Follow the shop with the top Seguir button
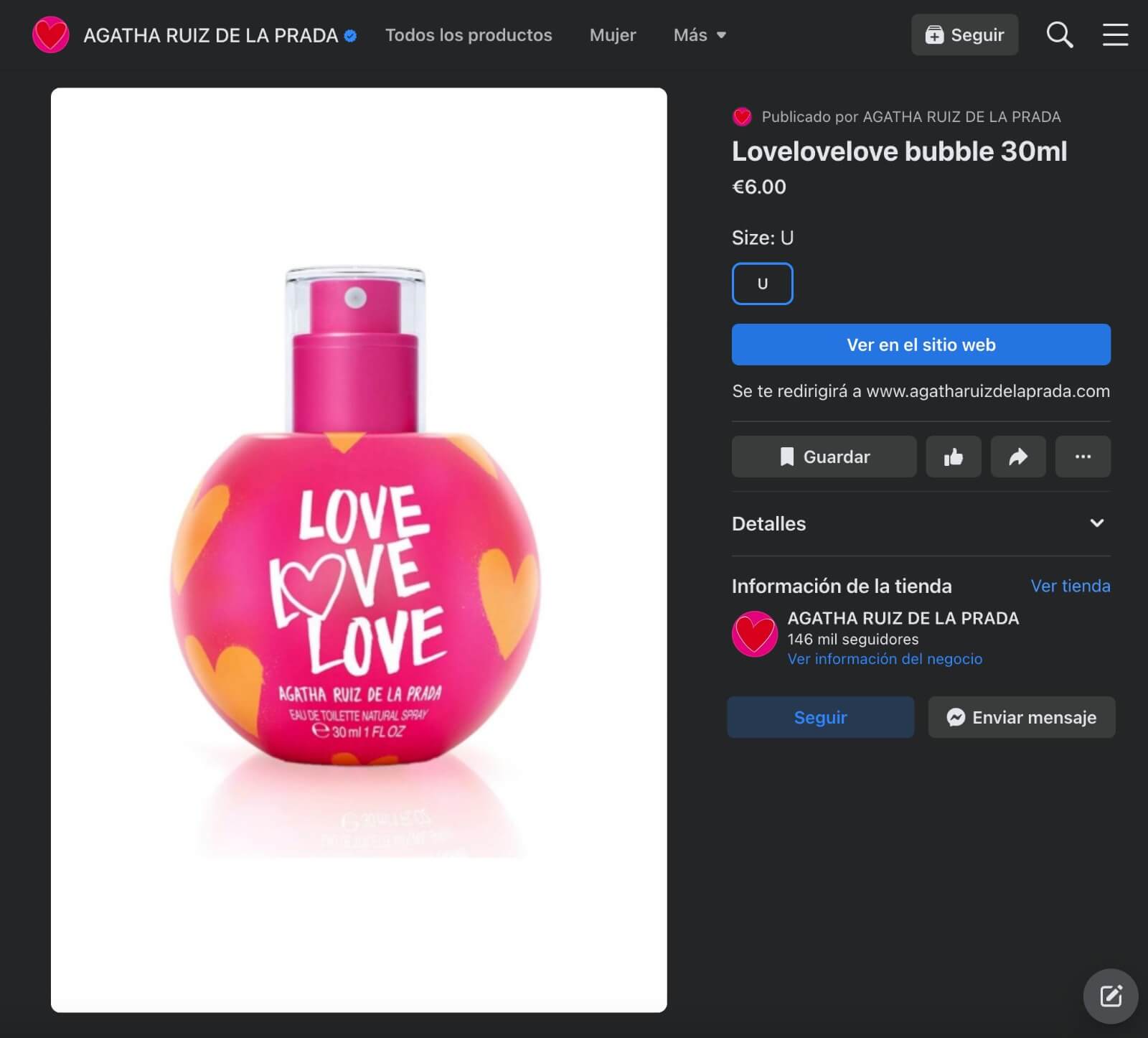The height and width of the screenshot is (1038, 1148). point(964,34)
